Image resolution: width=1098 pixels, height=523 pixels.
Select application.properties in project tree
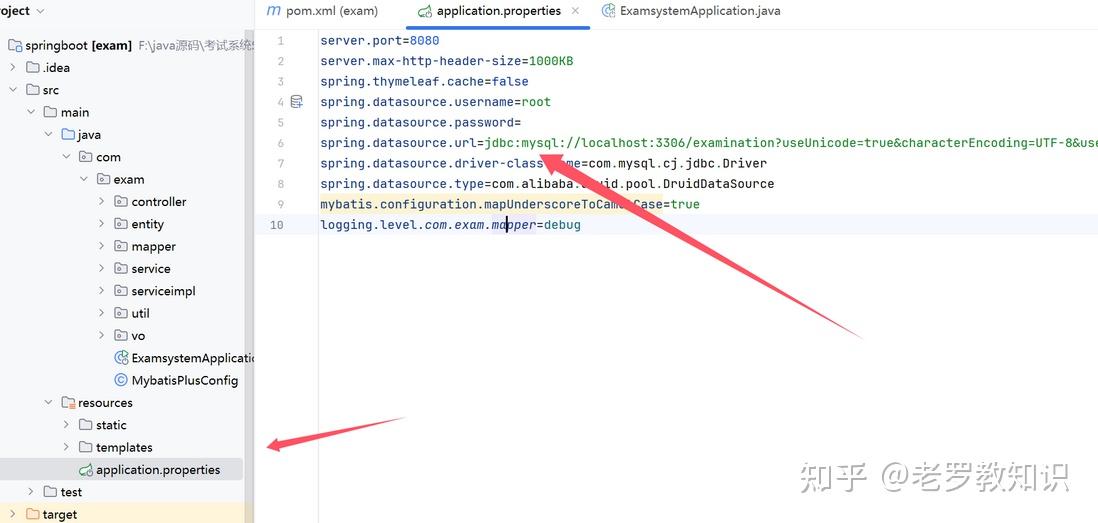(158, 470)
